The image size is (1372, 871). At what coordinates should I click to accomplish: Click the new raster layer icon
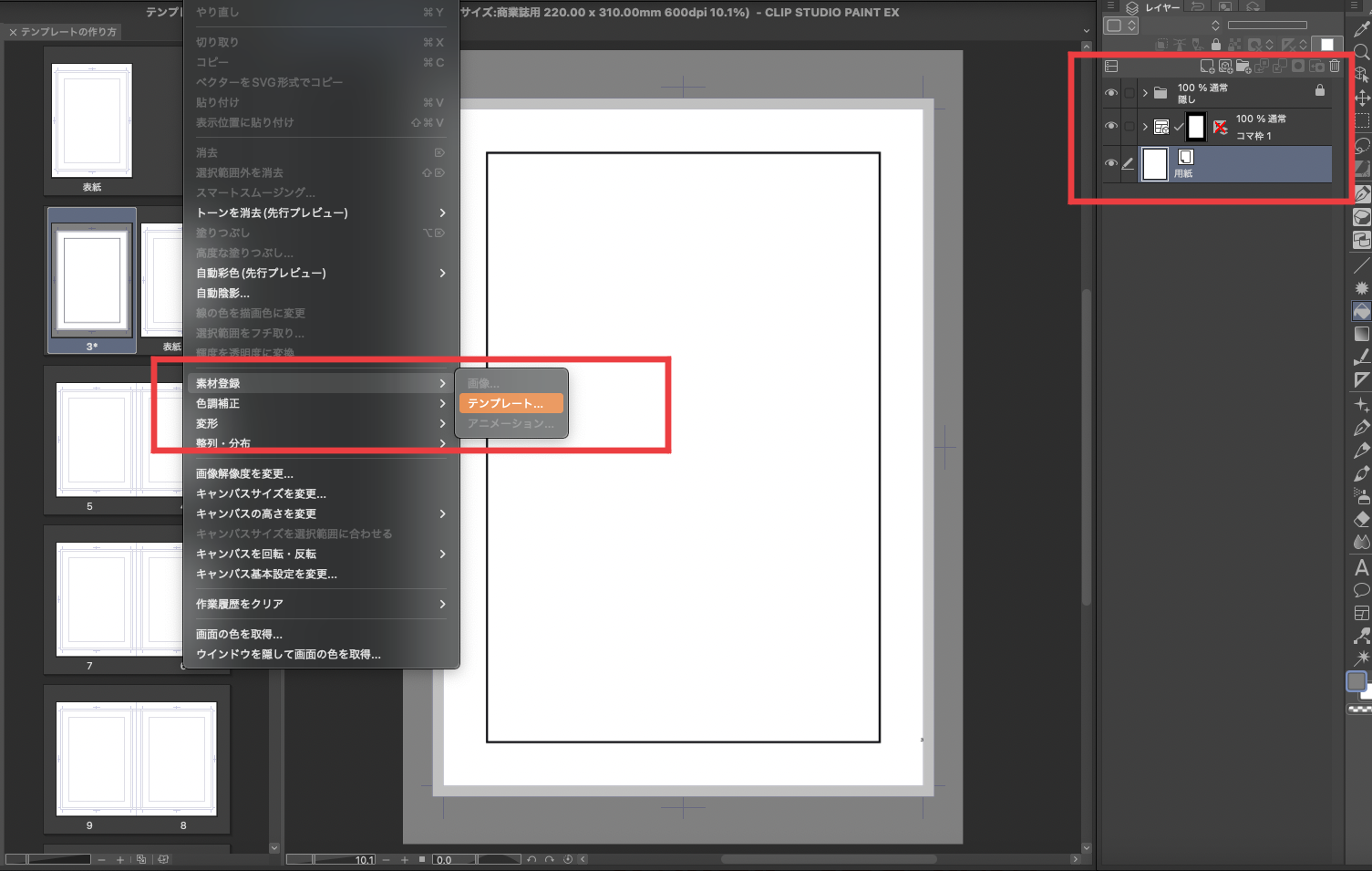click(x=1207, y=66)
